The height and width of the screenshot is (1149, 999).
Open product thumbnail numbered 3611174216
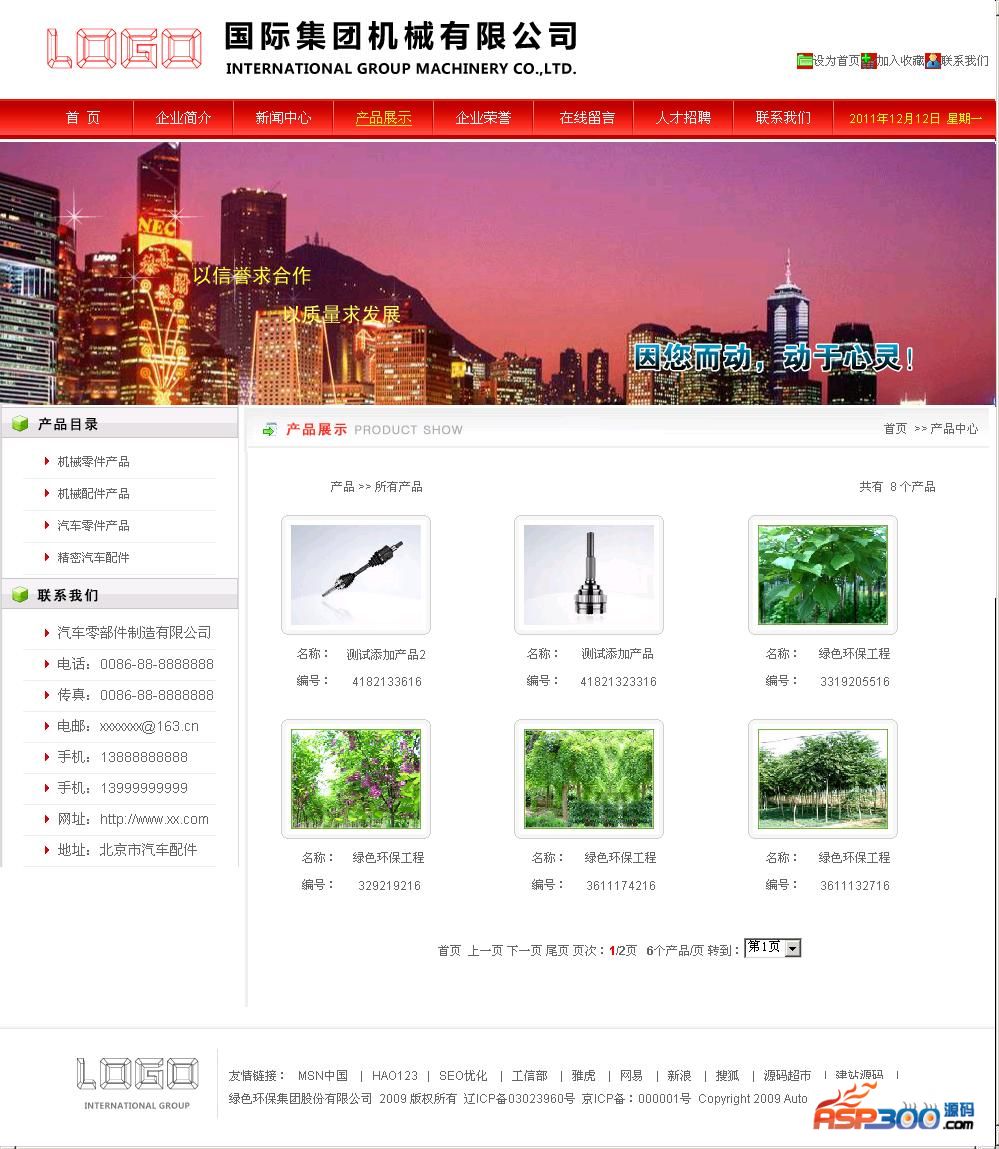[589, 778]
